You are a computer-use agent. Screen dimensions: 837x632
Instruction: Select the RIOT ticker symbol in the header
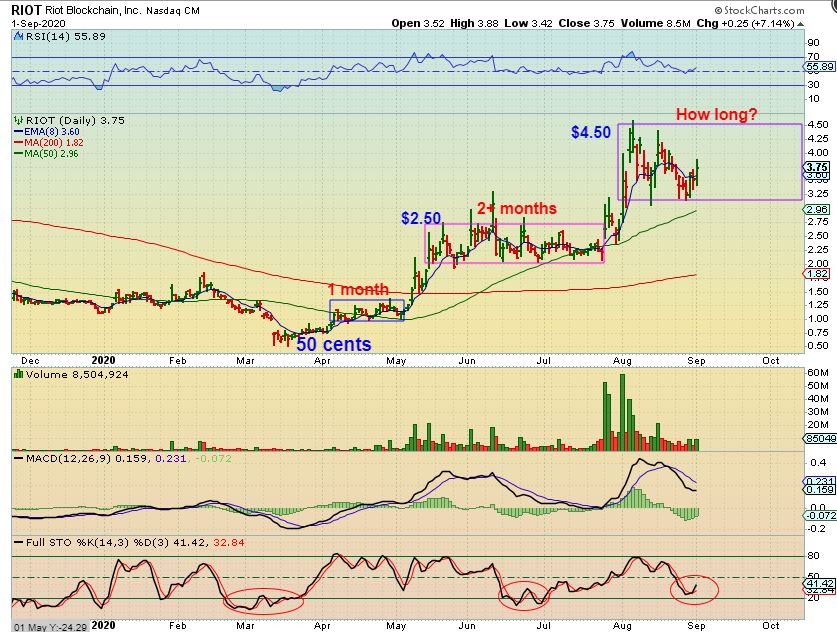click(x=26, y=10)
